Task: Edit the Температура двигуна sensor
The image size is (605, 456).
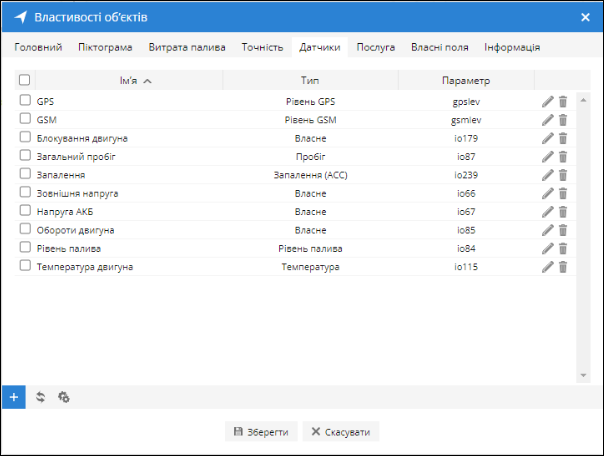Action: [548, 267]
